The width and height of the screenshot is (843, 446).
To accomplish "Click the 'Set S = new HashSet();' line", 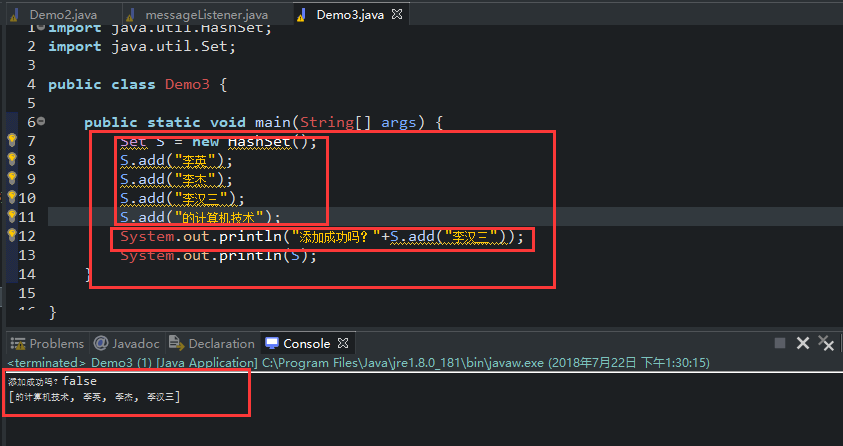I will 218,141.
